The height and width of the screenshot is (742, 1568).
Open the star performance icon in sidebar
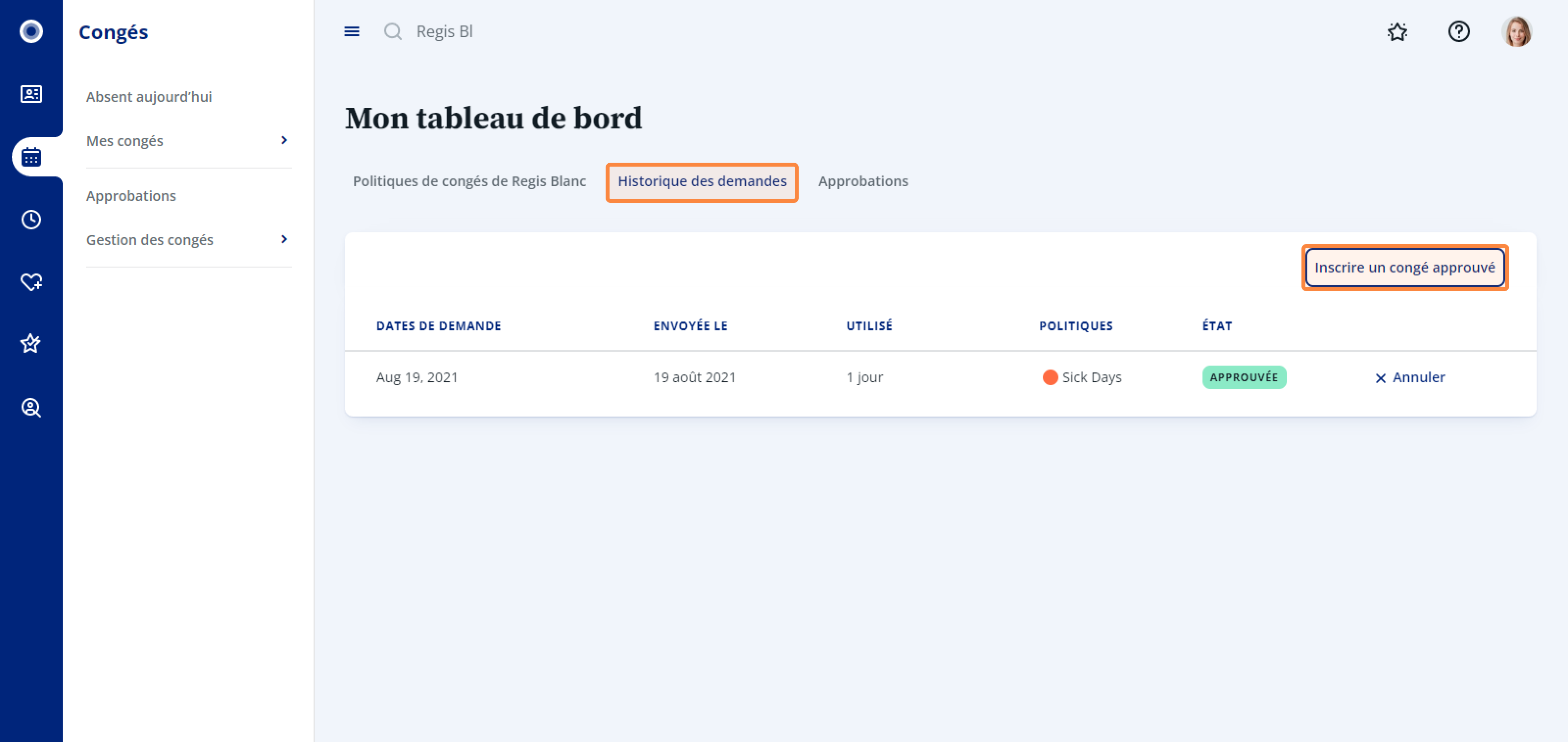[x=31, y=344]
